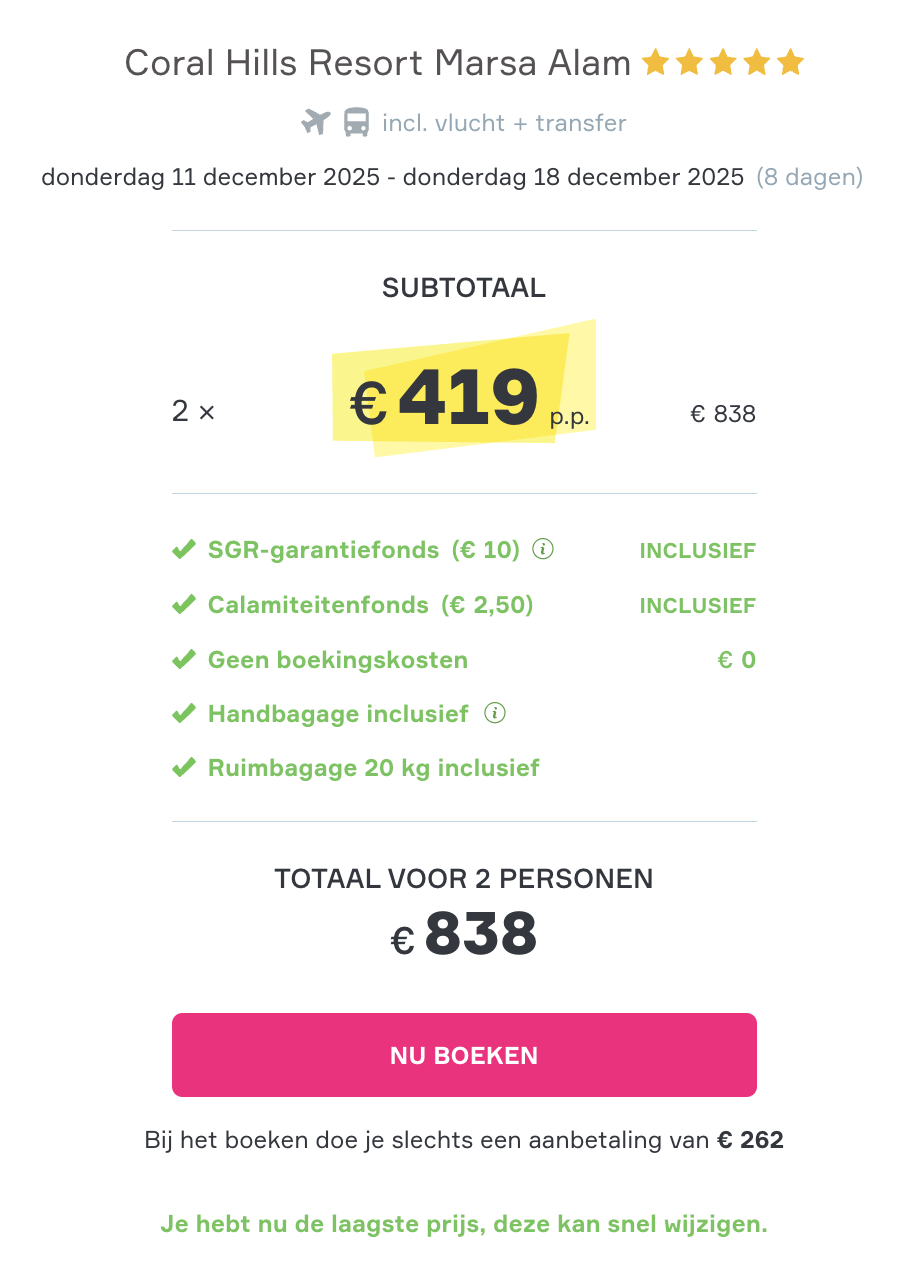Click the Ruimbagage 20 kg inclusief text
This screenshot has width=898, height=1270.
point(373,768)
